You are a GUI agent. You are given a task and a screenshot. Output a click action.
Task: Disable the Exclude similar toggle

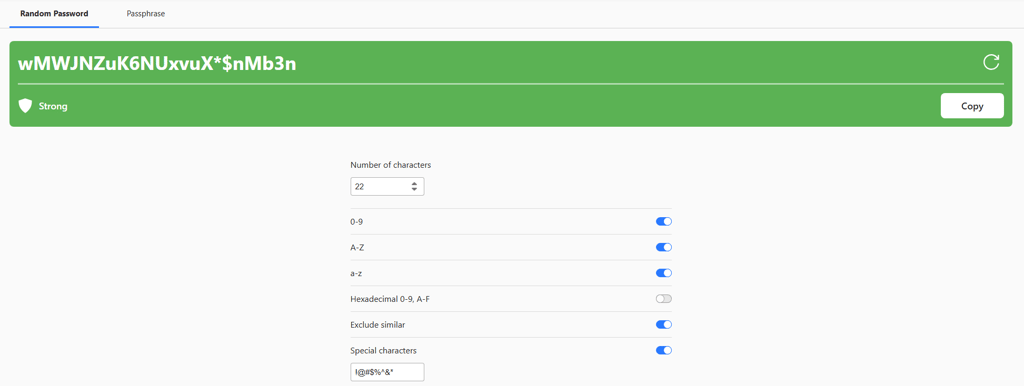click(664, 325)
